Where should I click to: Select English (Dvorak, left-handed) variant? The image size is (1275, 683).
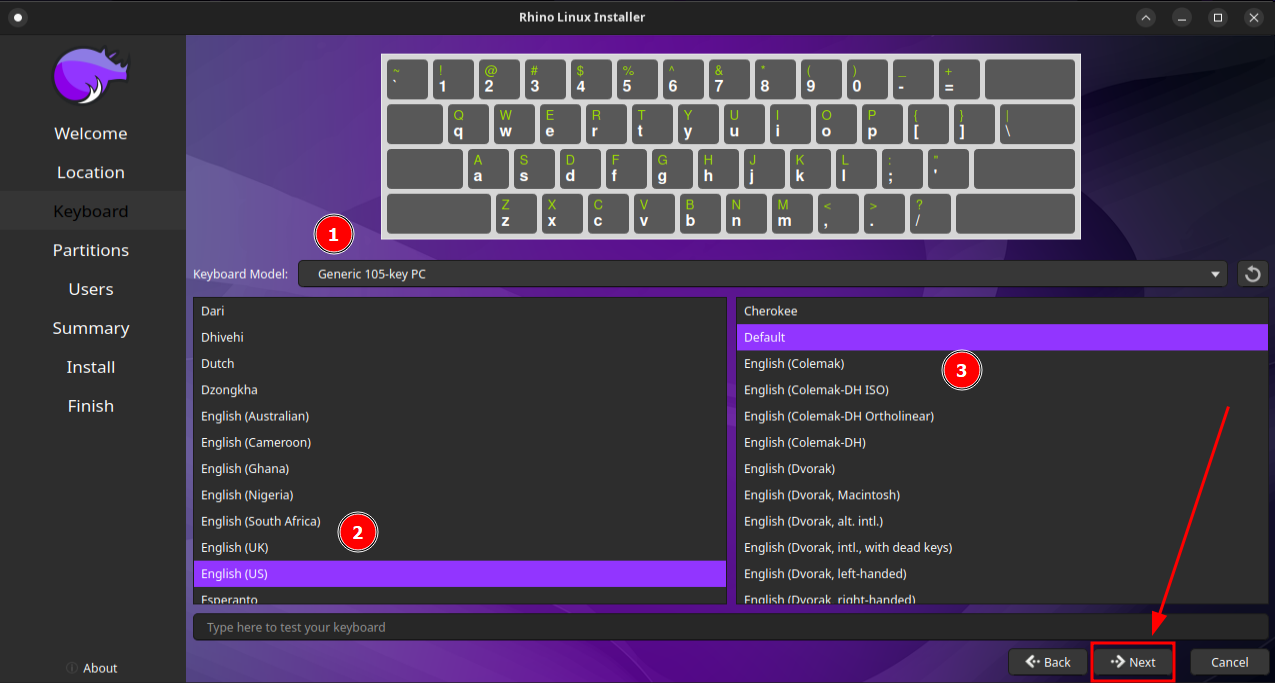[x=1002, y=574]
